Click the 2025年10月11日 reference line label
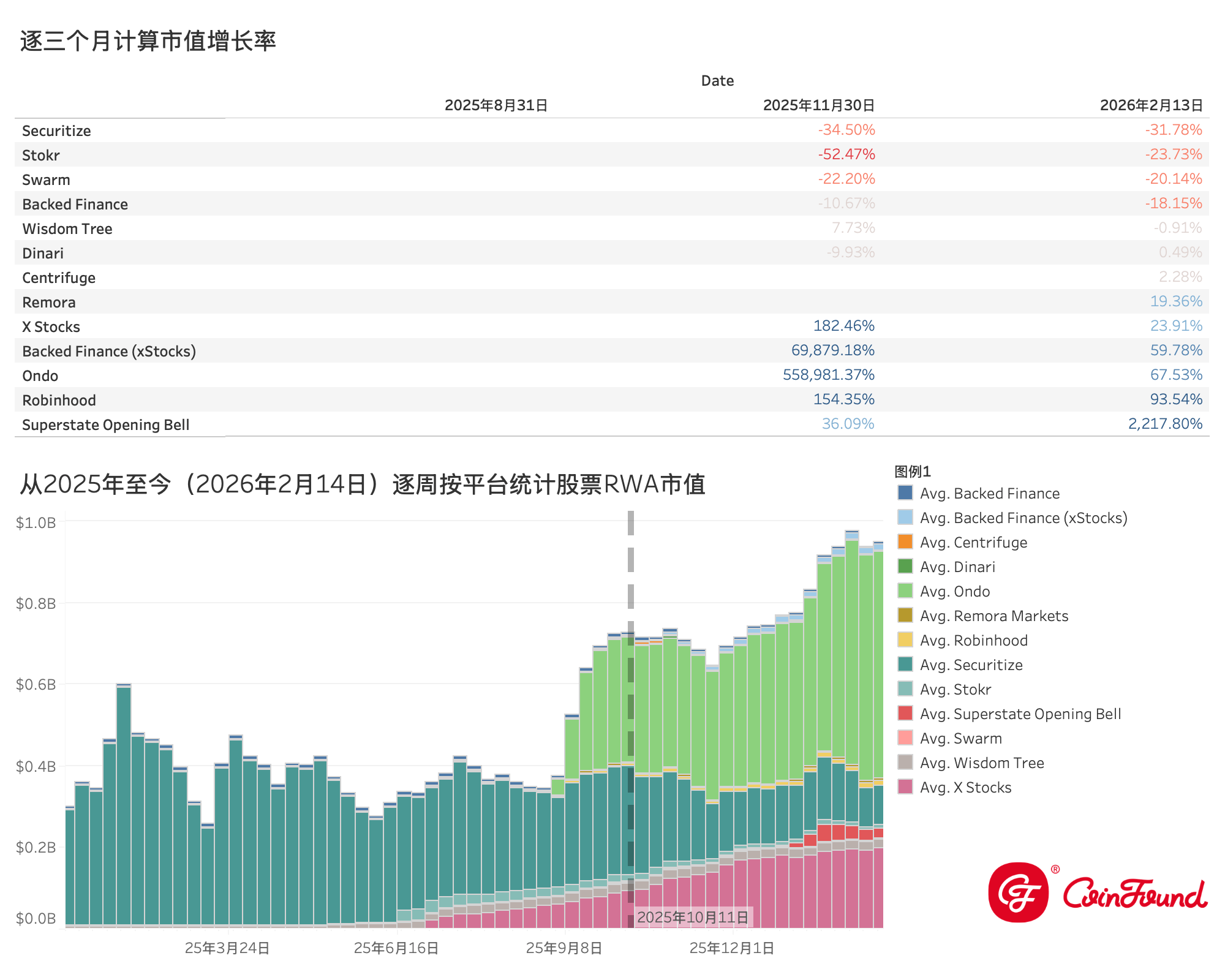Viewport: 1225px width, 980px height. click(692, 917)
